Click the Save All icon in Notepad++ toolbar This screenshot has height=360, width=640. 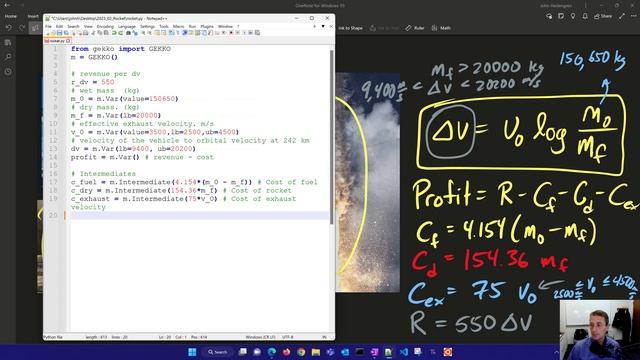pyautogui.click(x=66, y=33)
